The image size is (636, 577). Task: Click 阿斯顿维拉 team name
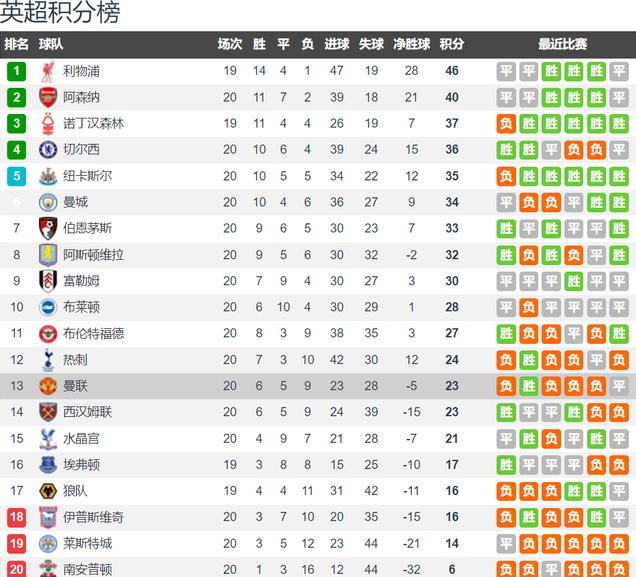pos(93,255)
